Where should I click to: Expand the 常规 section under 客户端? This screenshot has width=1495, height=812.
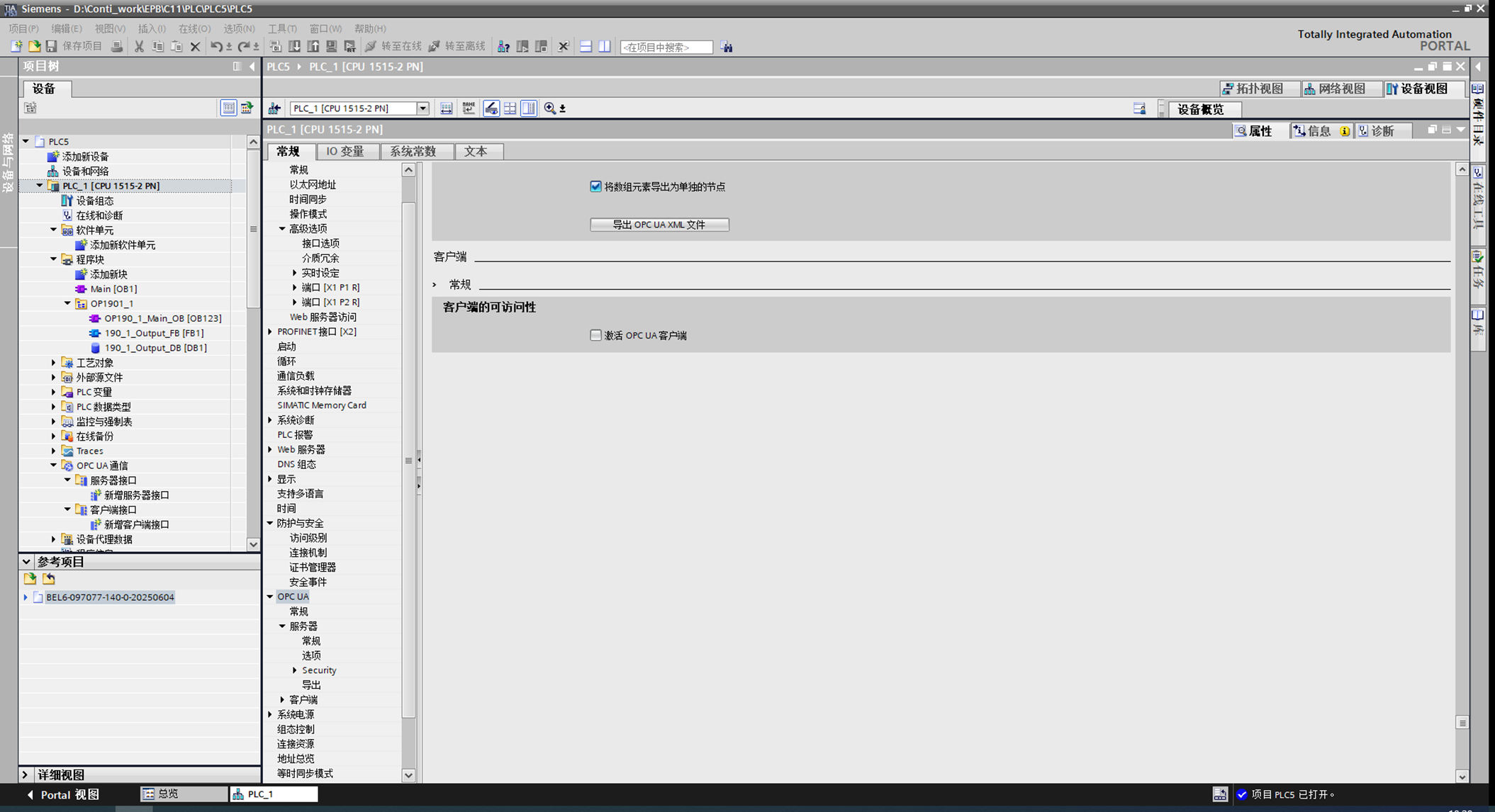(435, 285)
